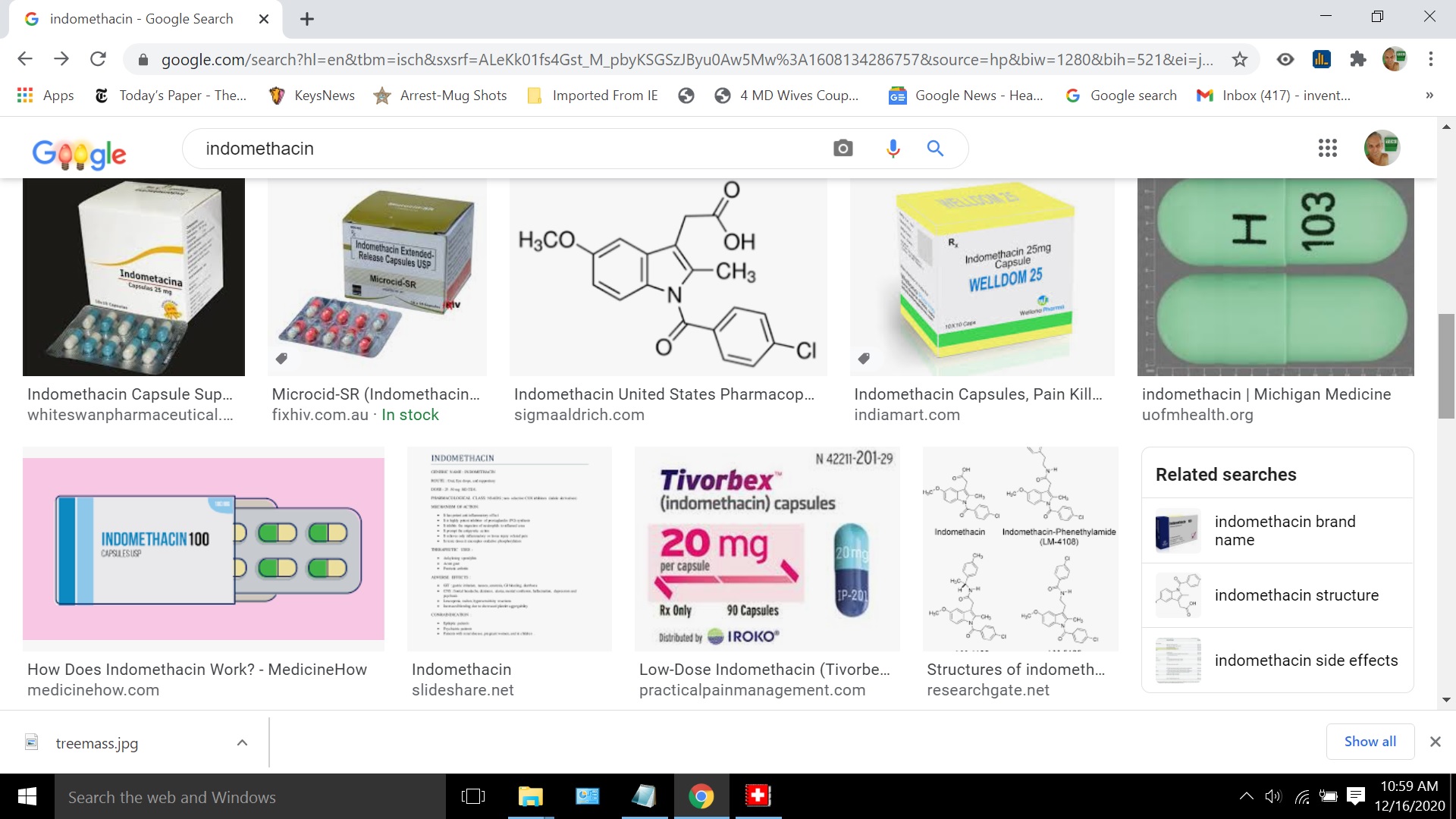Open the Google apps grid menu

pos(1327,149)
